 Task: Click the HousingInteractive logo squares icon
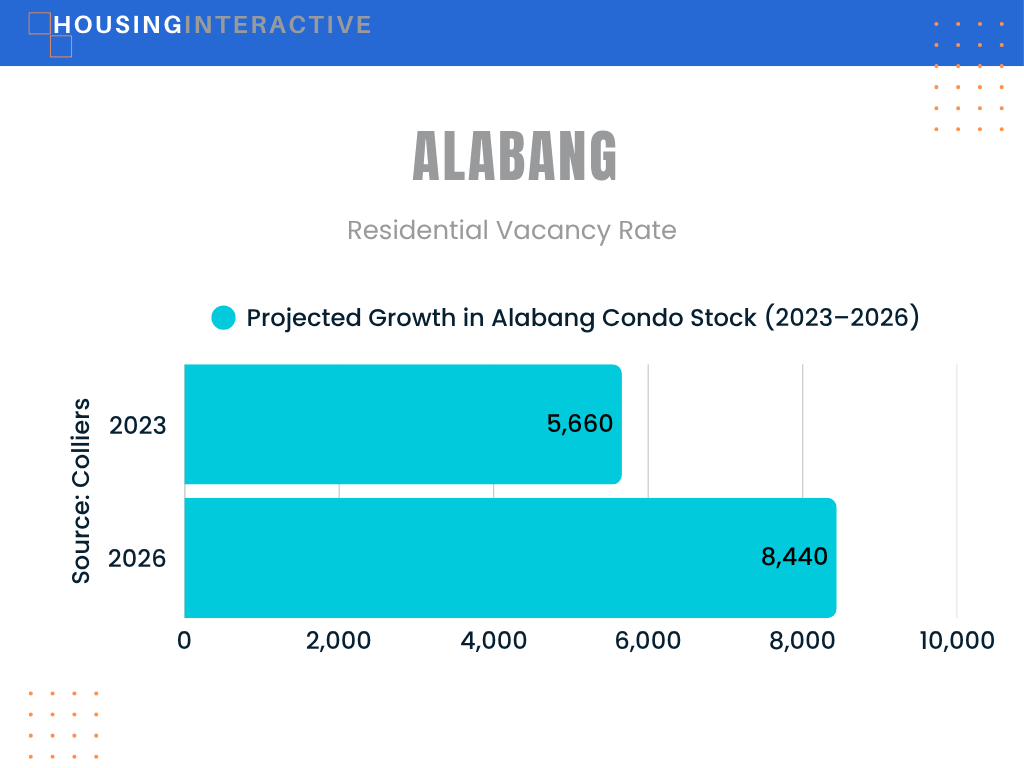pyautogui.click(x=50, y=35)
